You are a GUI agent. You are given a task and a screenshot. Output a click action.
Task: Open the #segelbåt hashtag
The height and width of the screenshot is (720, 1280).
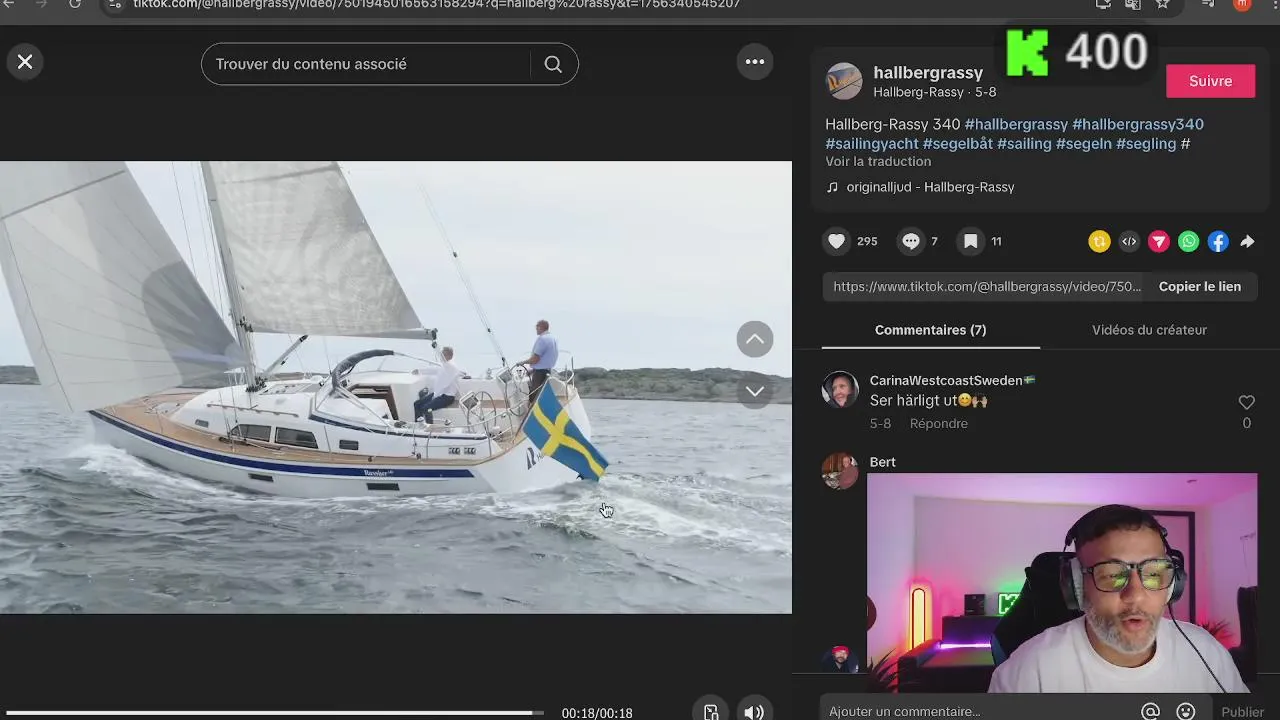click(958, 144)
